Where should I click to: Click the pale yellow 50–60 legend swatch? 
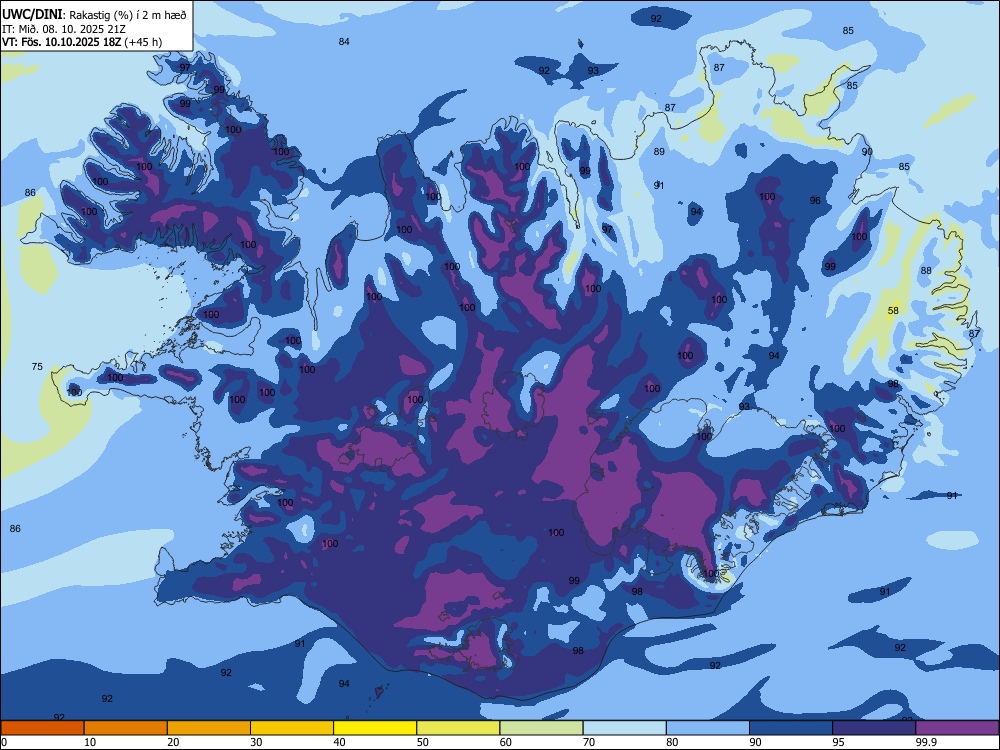(x=458, y=728)
